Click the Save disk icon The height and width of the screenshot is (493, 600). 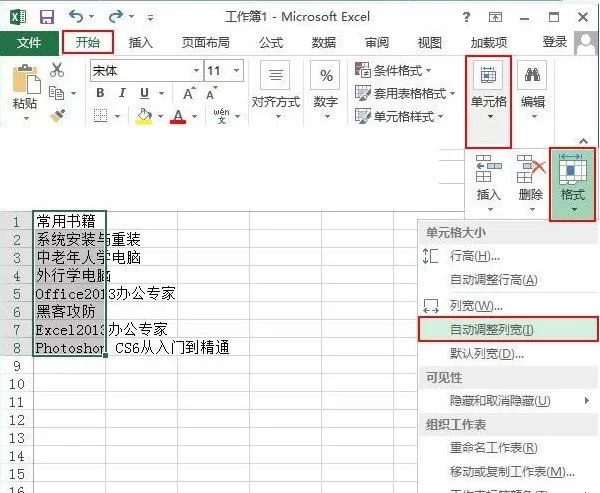(x=47, y=17)
